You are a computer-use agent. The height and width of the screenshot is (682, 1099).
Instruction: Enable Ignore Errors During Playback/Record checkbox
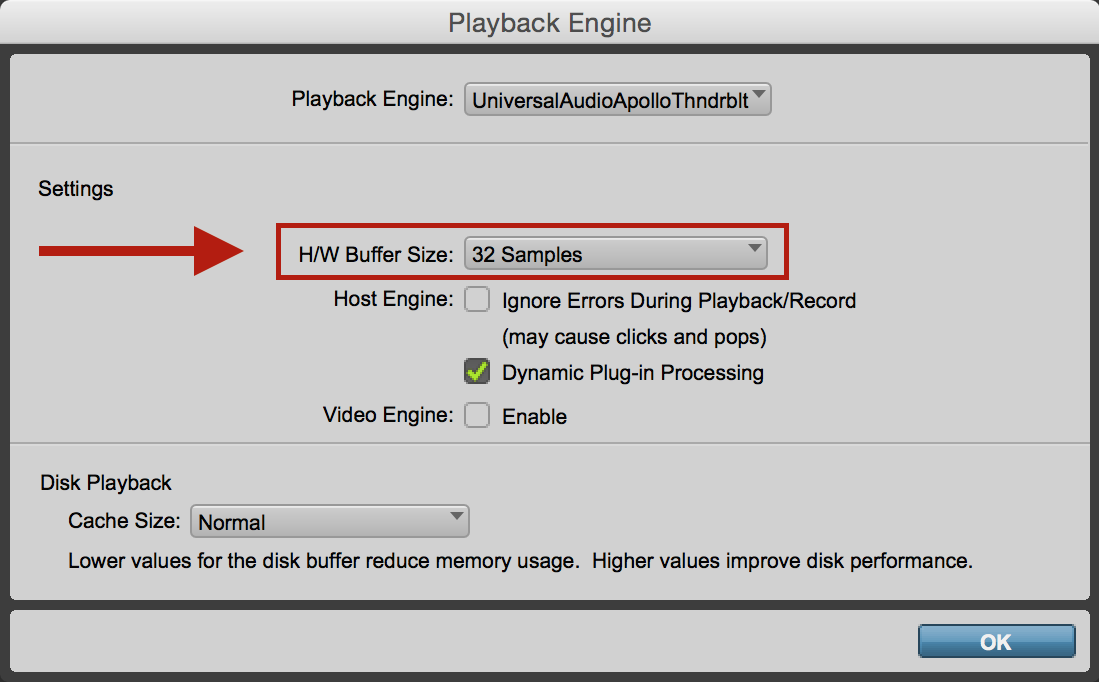pos(477,299)
